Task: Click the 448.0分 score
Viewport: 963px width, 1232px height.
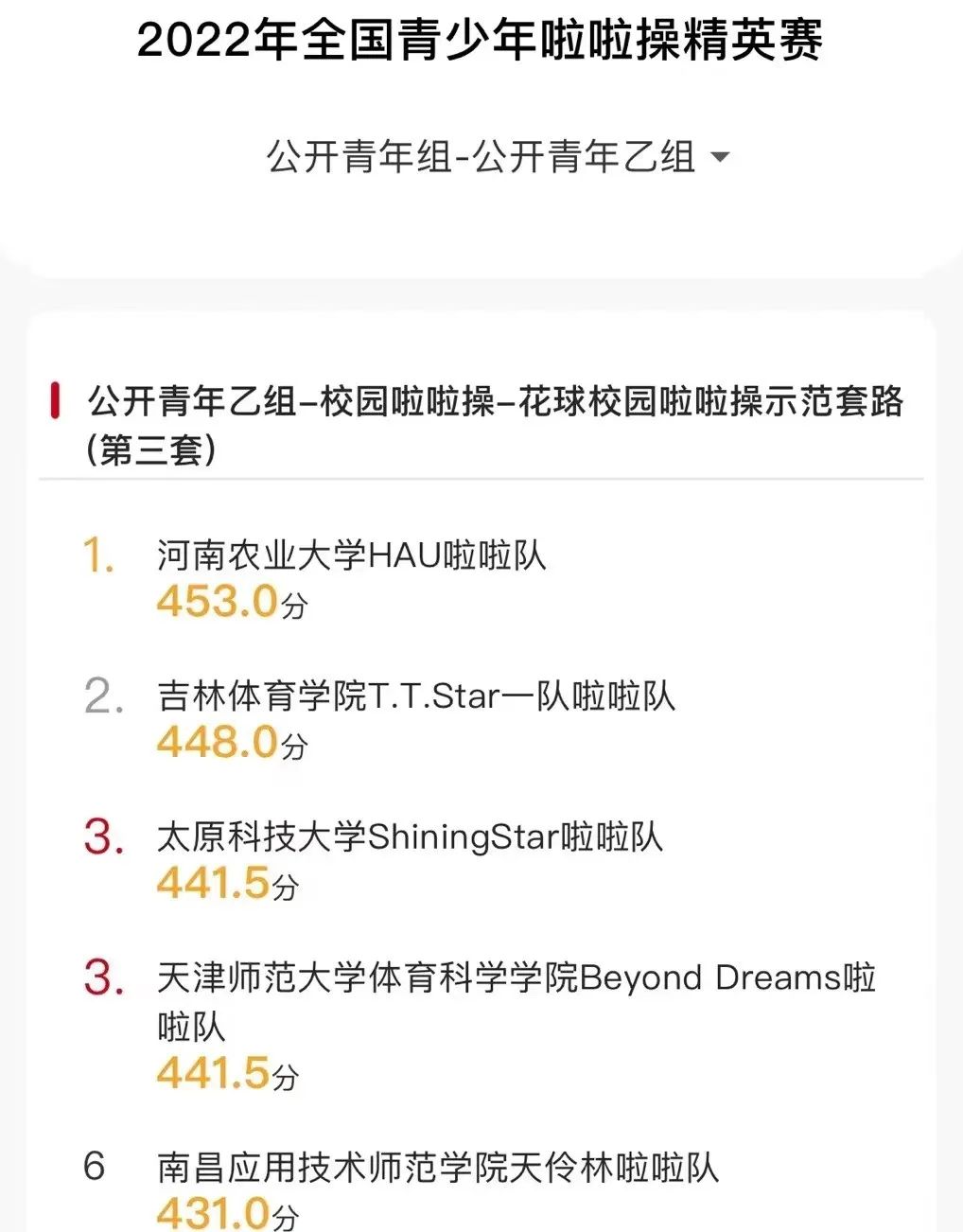Action: click(x=232, y=743)
